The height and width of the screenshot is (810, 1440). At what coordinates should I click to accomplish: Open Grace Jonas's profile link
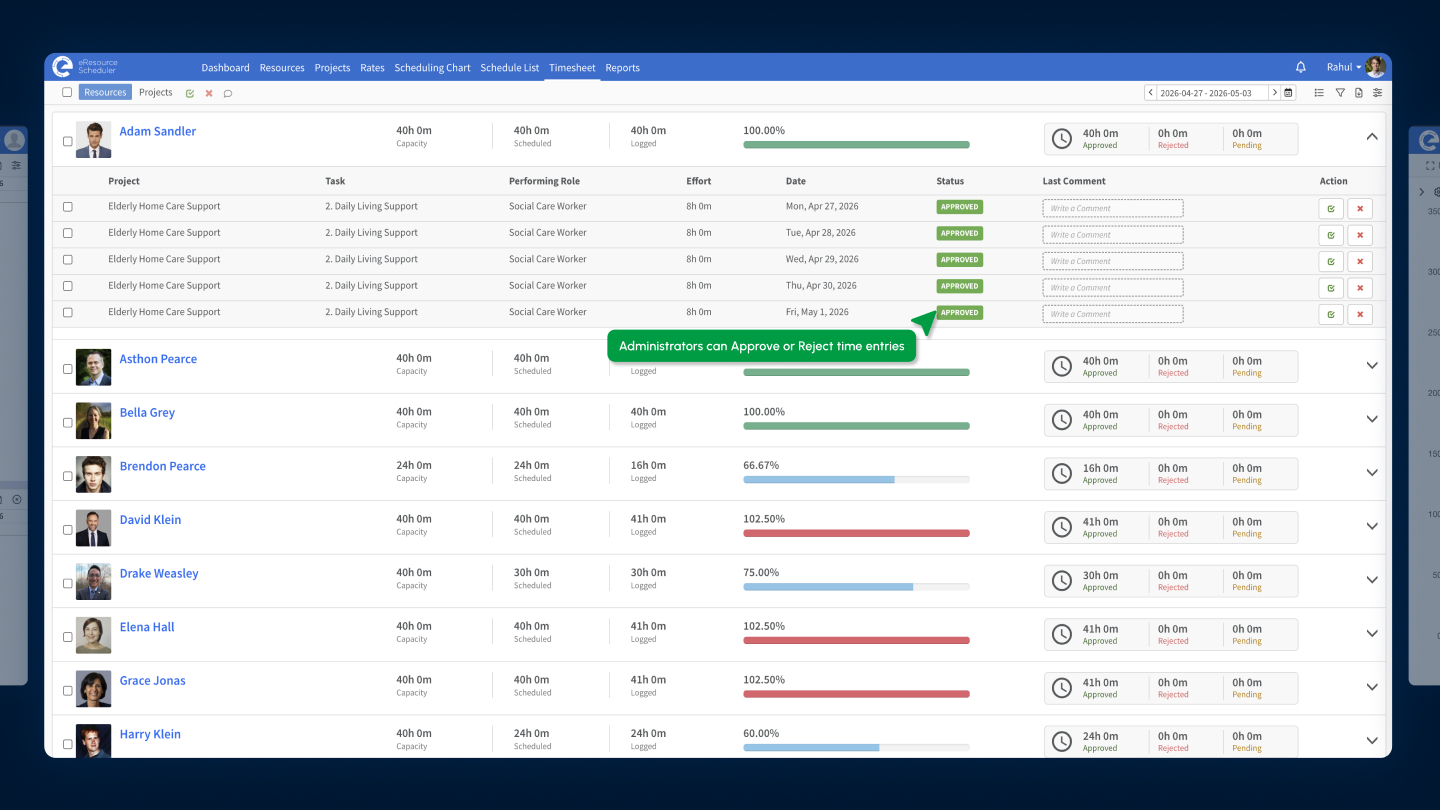(x=152, y=680)
